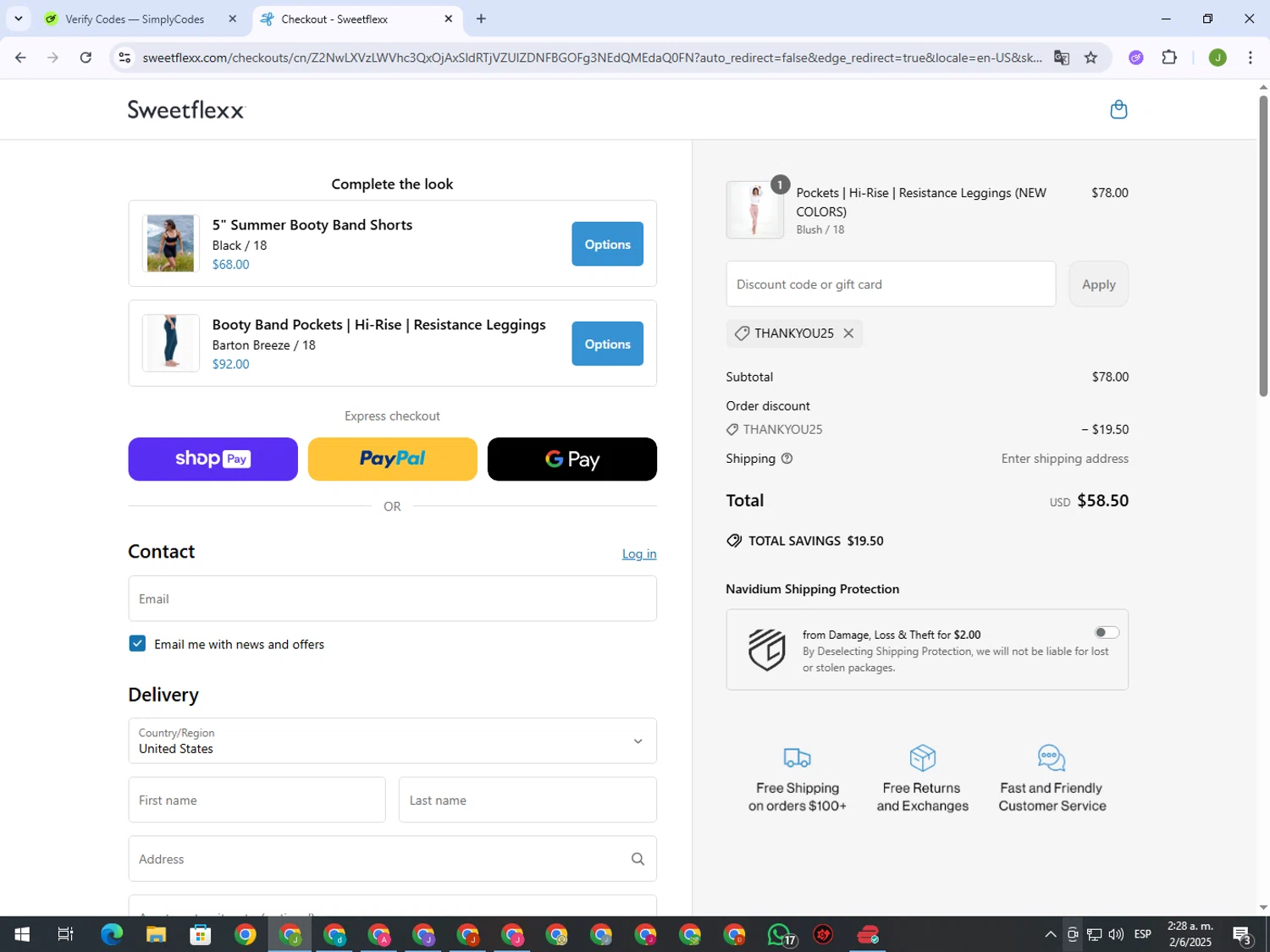Click the First name field

tap(257, 800)
